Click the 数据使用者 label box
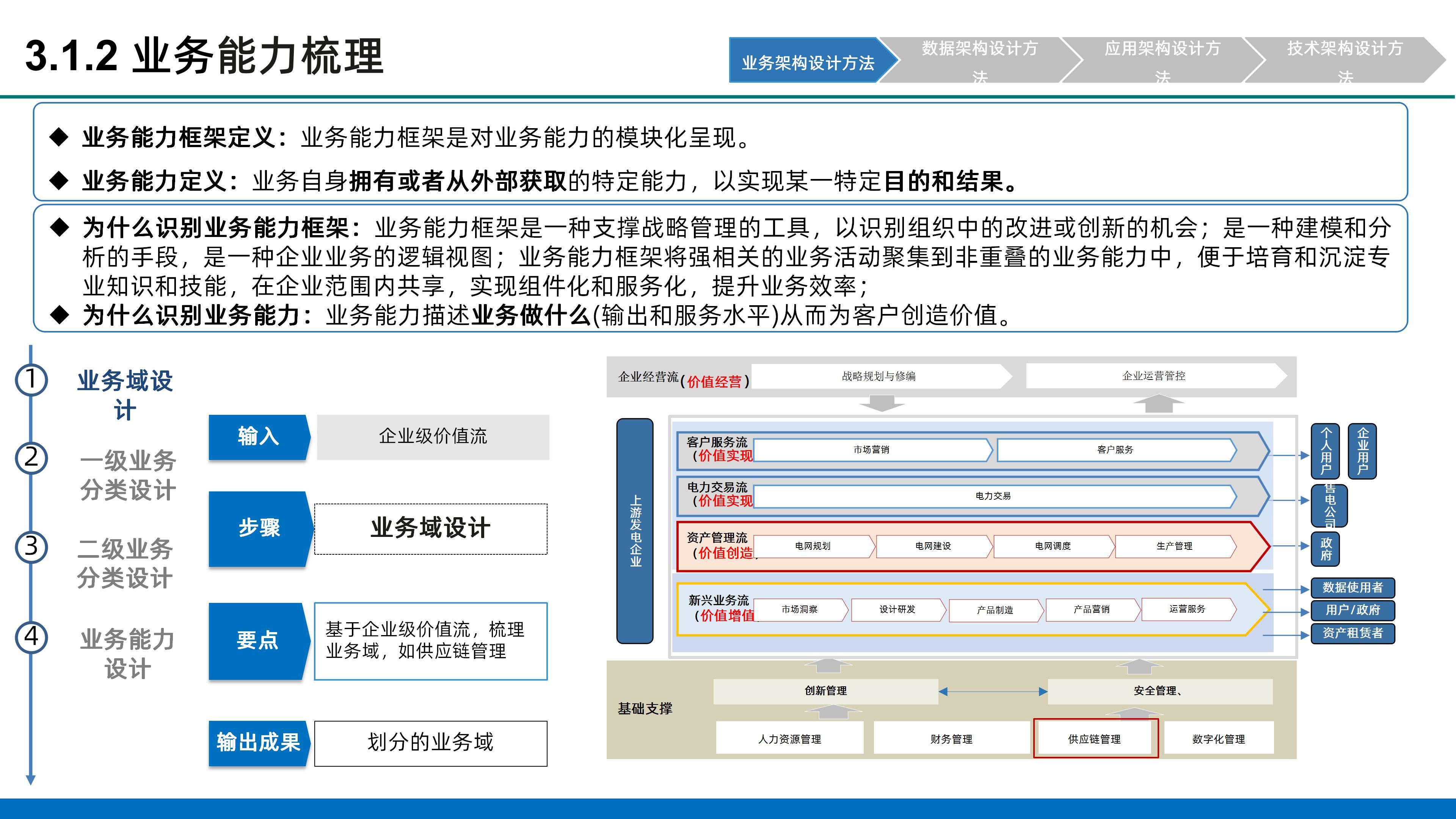Screen dimensions: 1456x819 (1352, 588)
